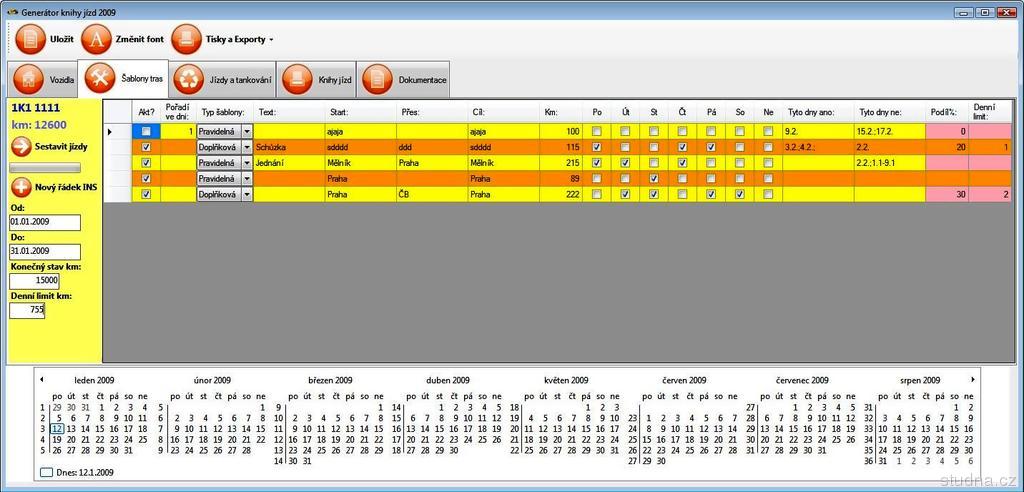Switch to Jízdy a tankování tab
Viewport: 1024px width, 492px height.
pos(186,79)
